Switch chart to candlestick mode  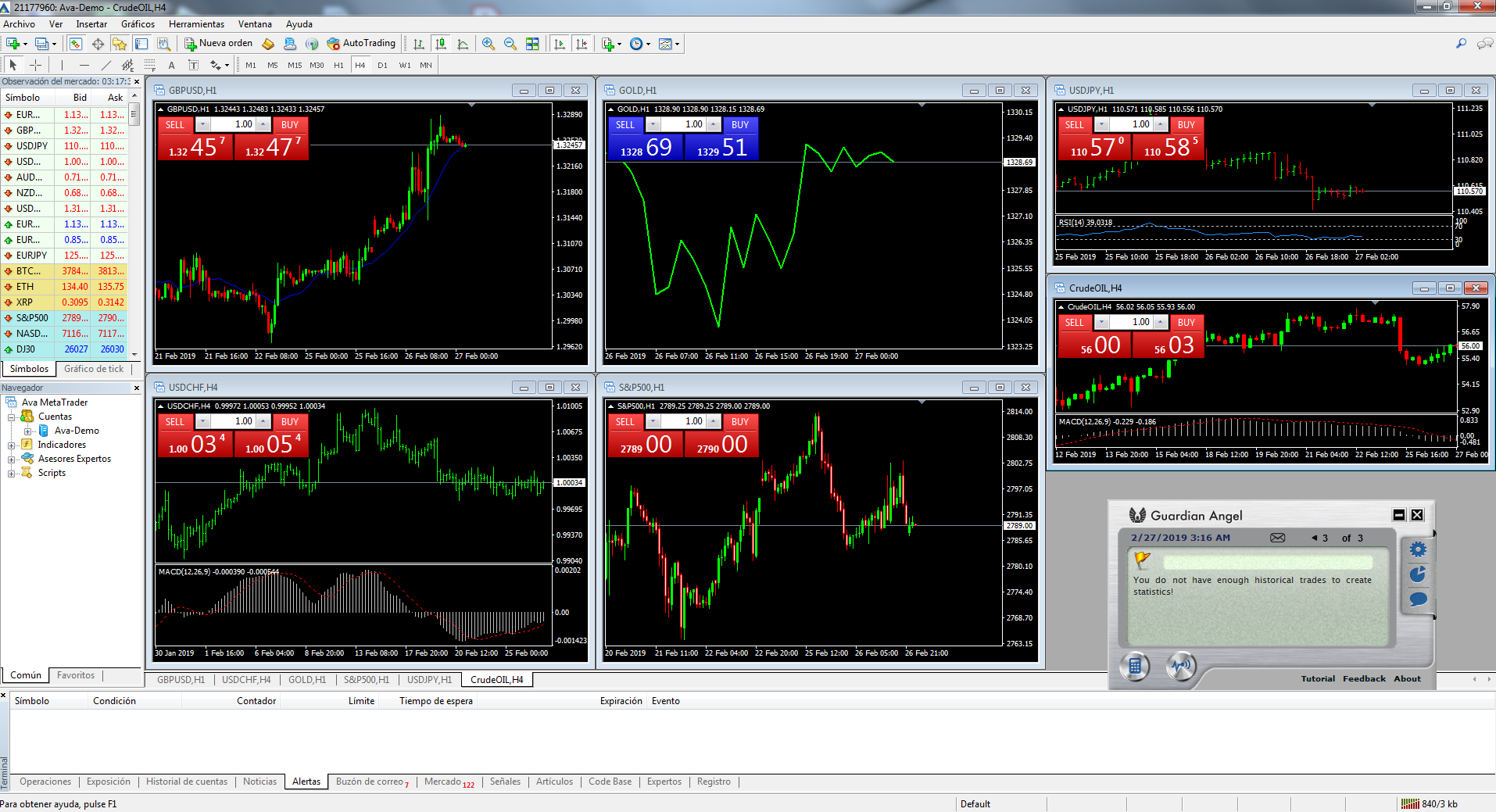click(x=441, y=44)
